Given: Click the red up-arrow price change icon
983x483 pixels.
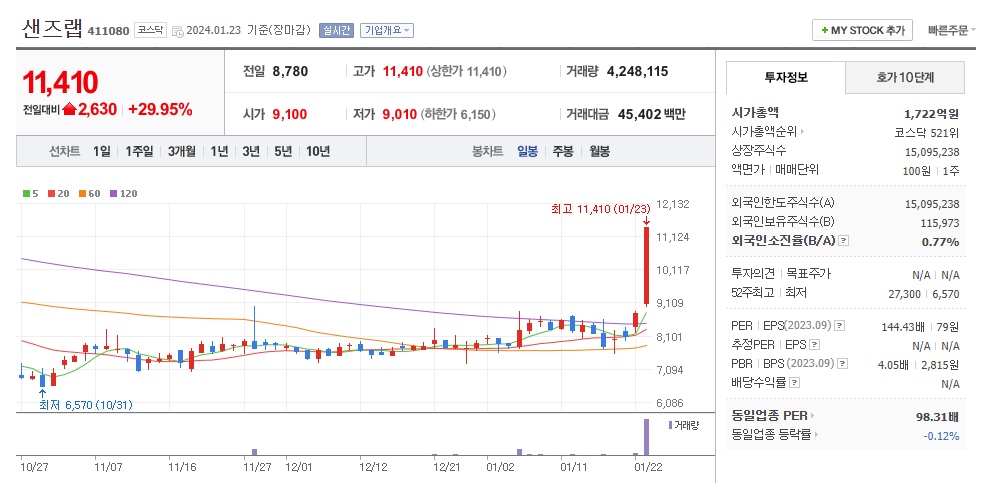Looking at the screenshot, I should coord(70,109).
